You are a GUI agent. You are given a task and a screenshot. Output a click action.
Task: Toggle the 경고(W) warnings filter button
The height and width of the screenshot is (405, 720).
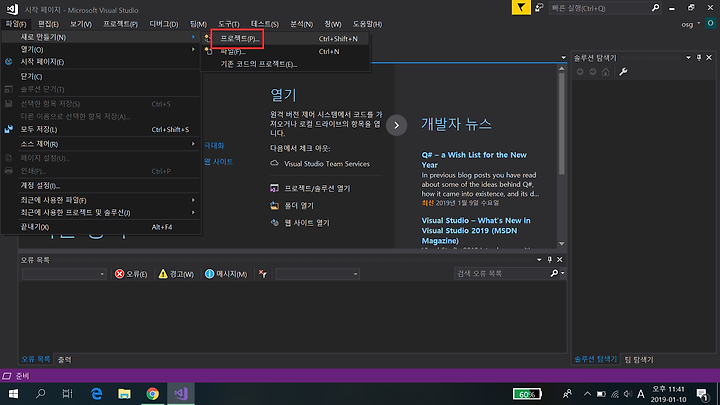[176, 274]
